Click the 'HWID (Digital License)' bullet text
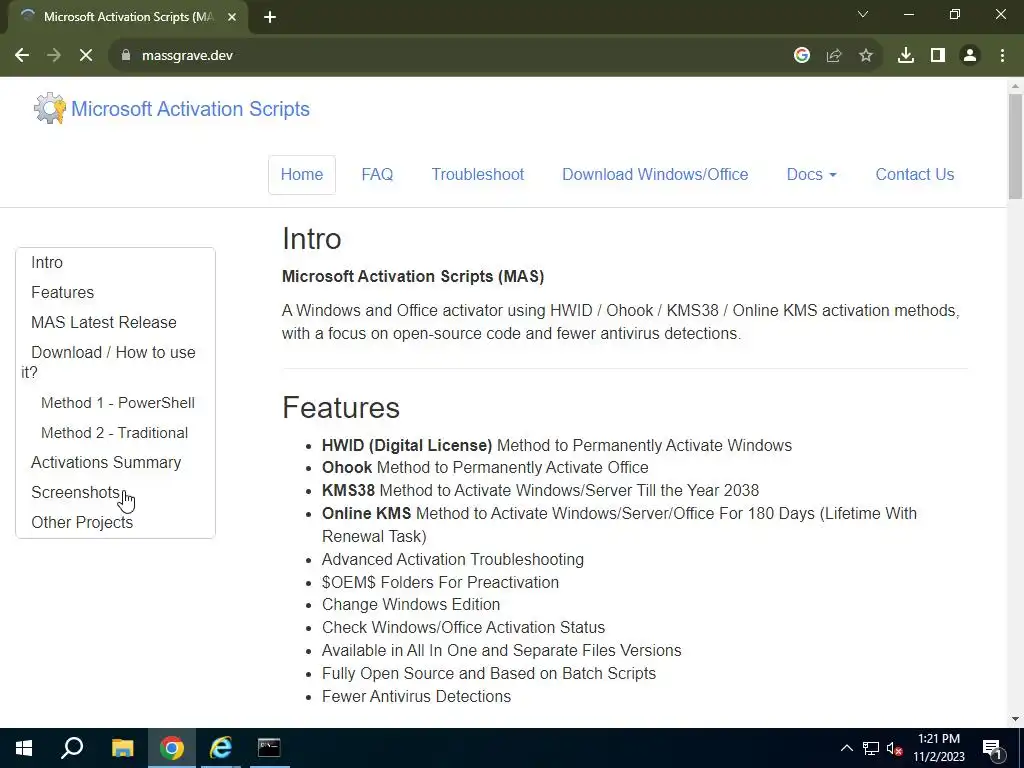The height and width of the screenshot is (768, 1024). click(x=407, y=445)
